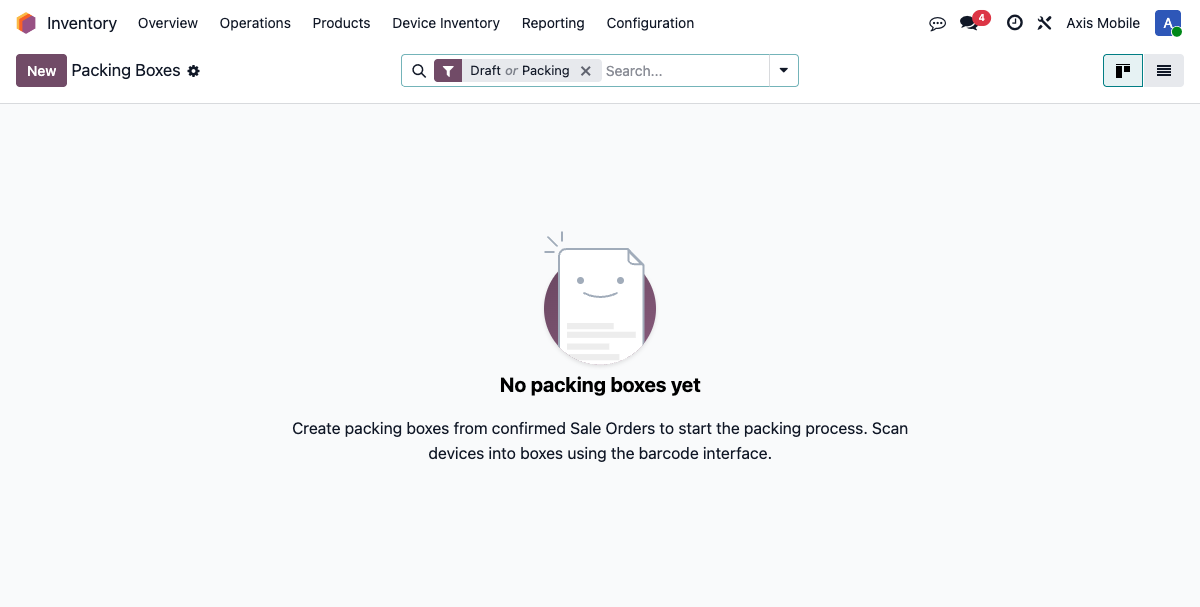Open the Axis Mobile company switcher
Screen dimensions: 1200x607
(1103, 23)
